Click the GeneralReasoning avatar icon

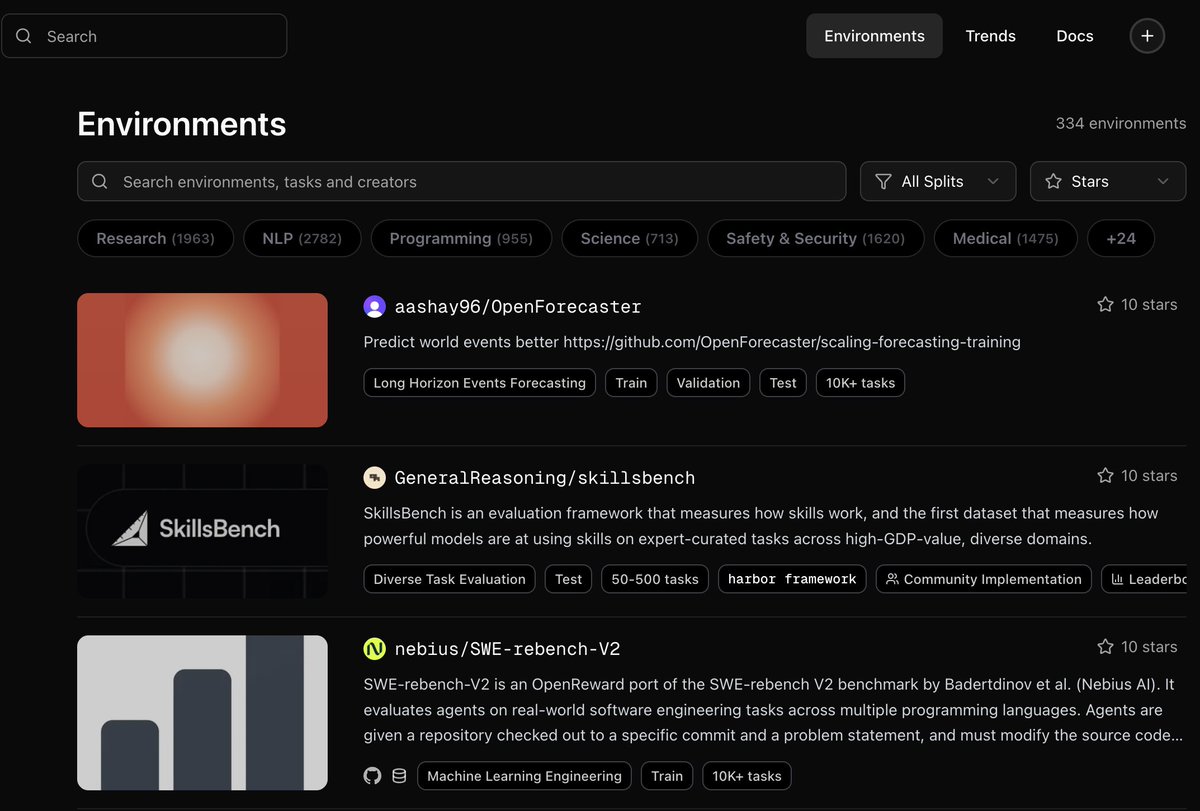374,478
